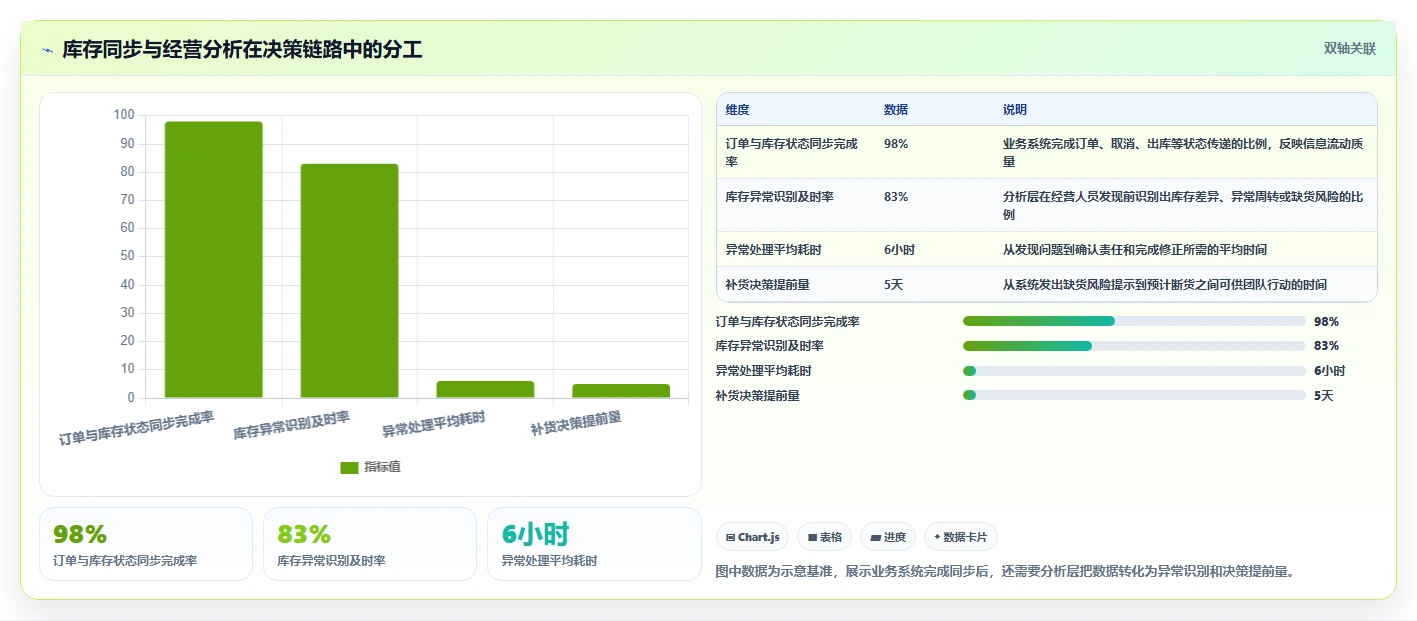
Task: Click the Chart.js chip icon
Action: click(731, 538)
